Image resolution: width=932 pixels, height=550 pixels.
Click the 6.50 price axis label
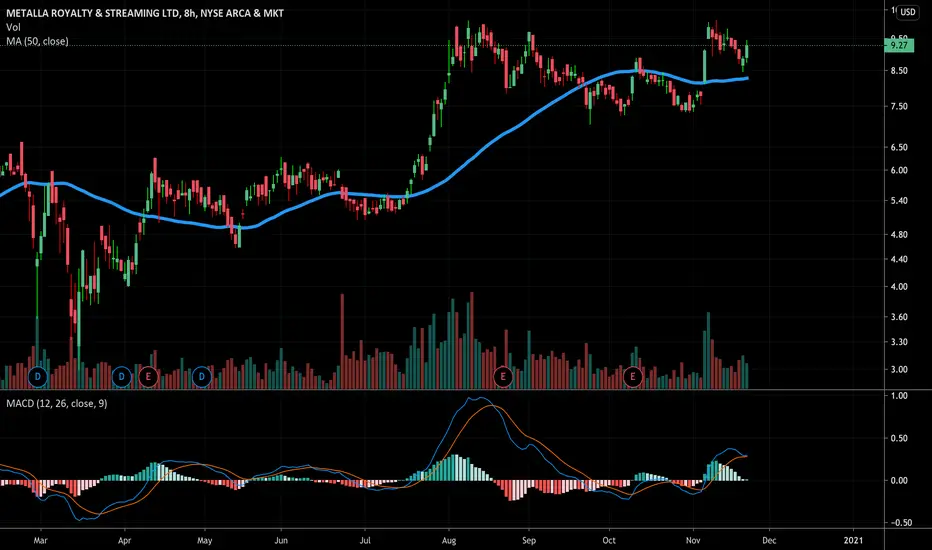pyautogui.click(x=899, y=147)
